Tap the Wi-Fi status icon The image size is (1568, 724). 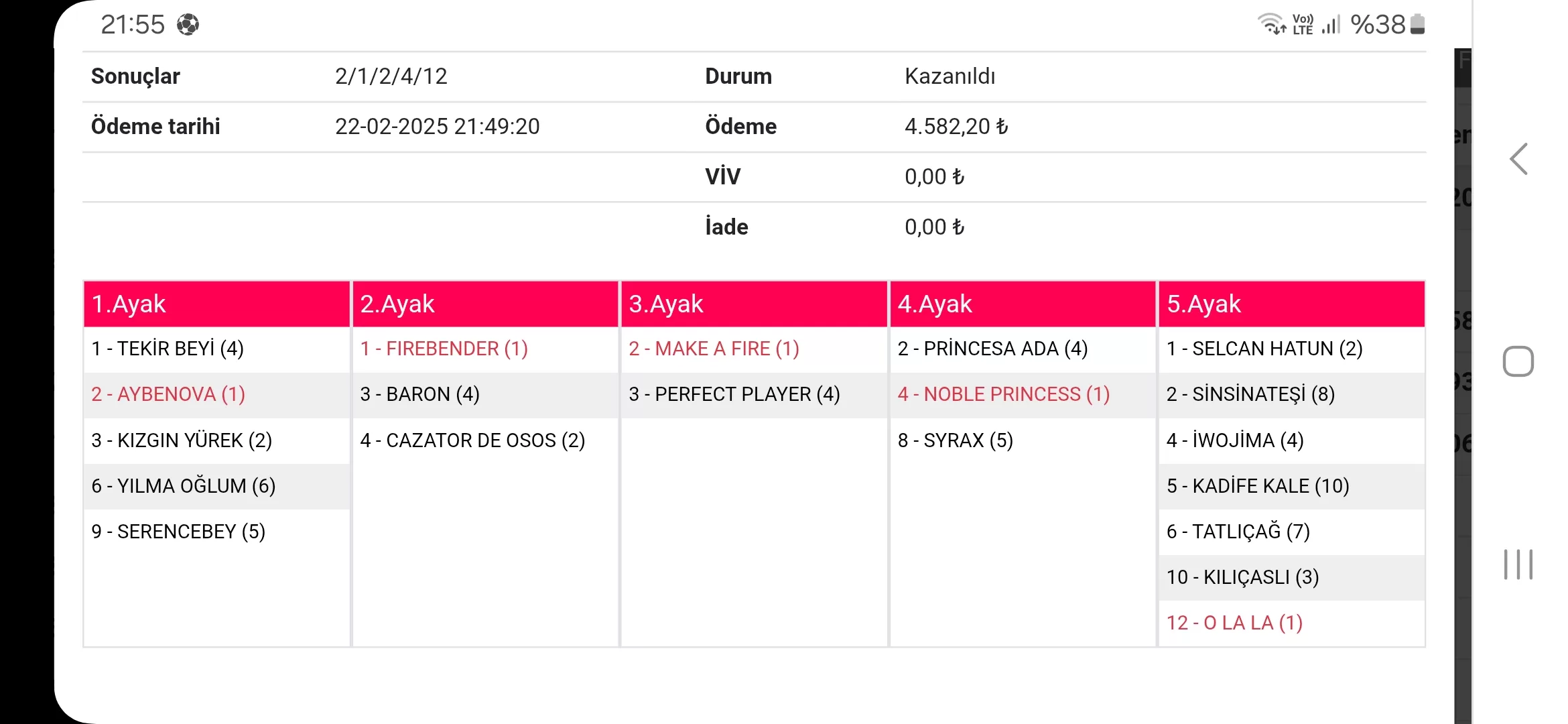[1271, 24]
